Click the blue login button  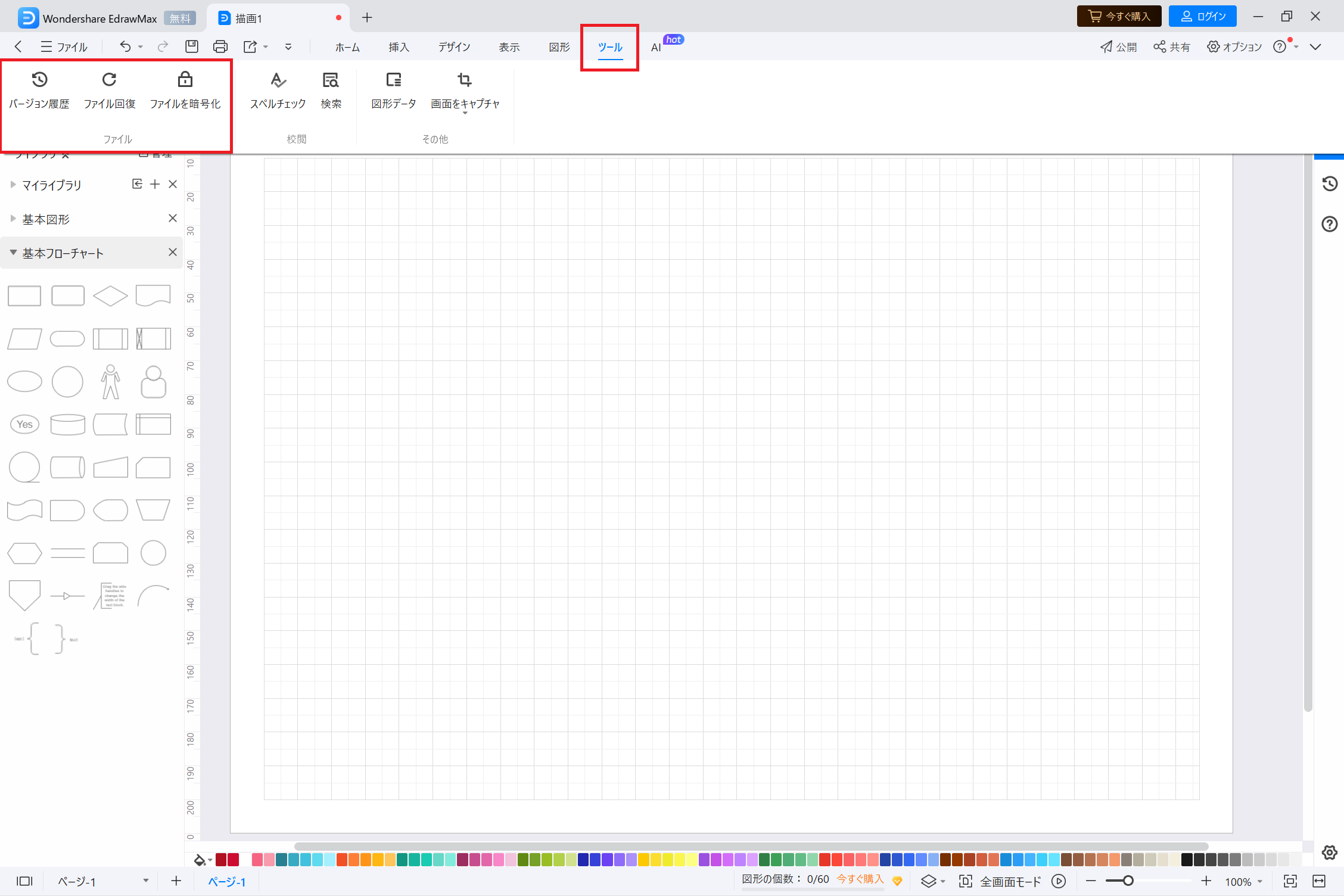[x=1202, y=16]
